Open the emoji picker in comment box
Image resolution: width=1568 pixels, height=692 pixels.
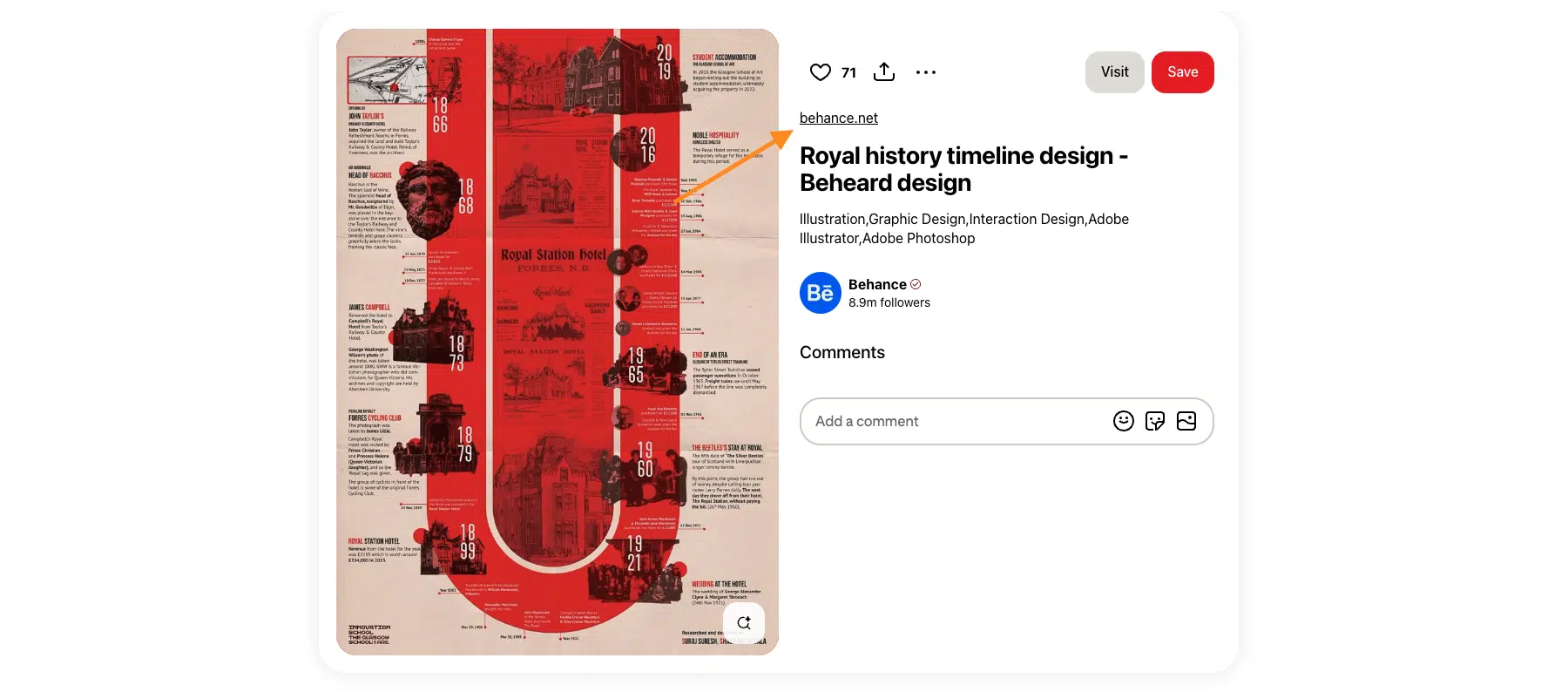[1124, 422]
